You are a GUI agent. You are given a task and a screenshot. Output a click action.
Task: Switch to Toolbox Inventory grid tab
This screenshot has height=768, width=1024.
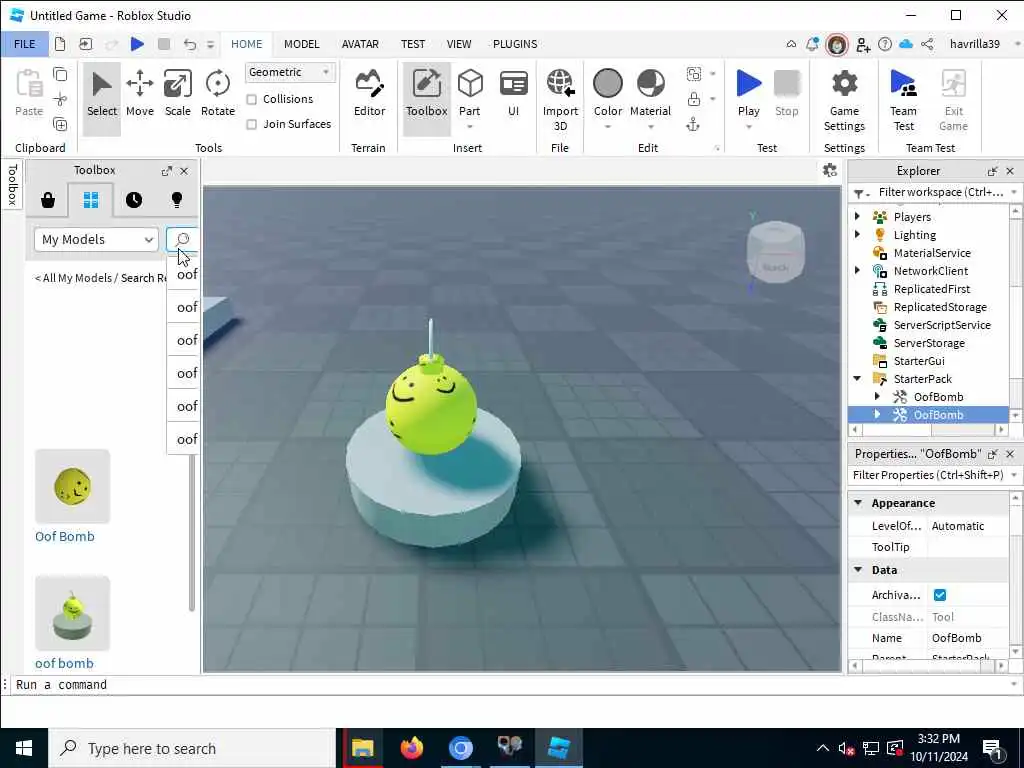pos(91,200)
